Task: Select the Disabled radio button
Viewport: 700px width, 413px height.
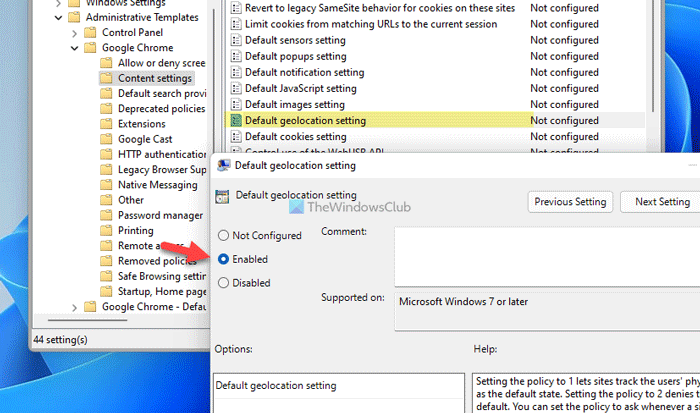Action: (x=223, y=283)
